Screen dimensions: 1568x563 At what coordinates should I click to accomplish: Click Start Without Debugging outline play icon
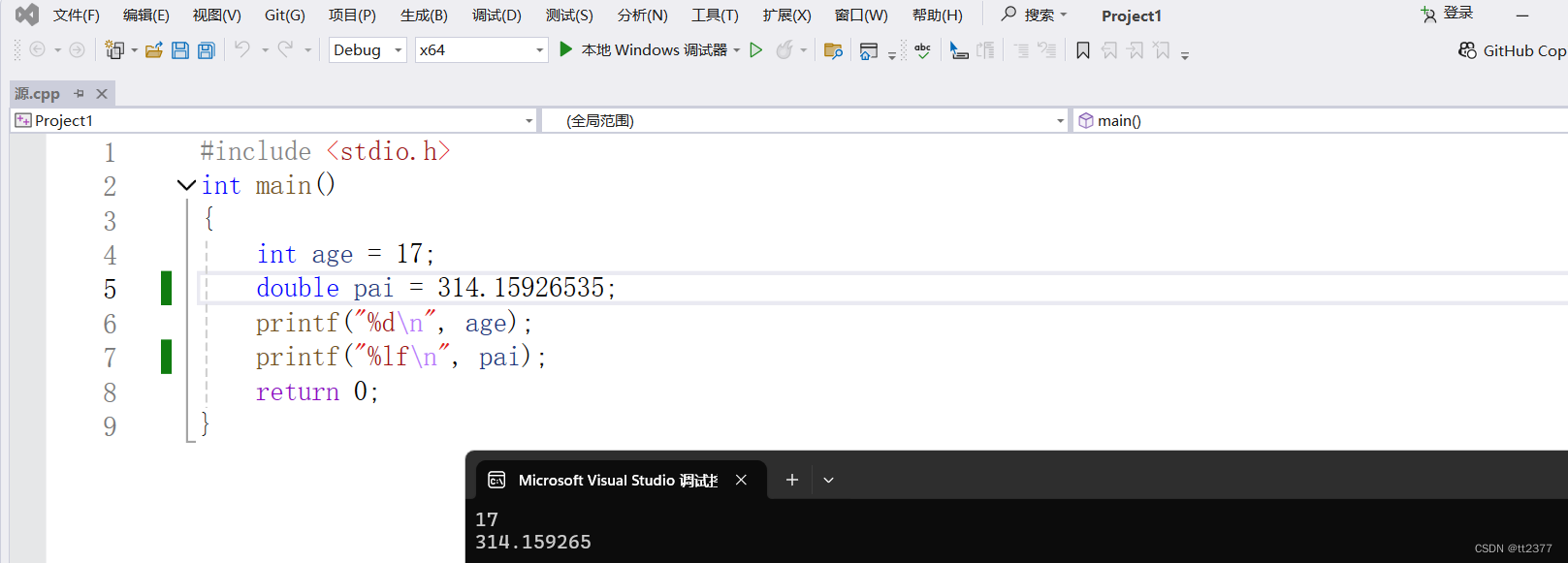[x=756, y=49]
